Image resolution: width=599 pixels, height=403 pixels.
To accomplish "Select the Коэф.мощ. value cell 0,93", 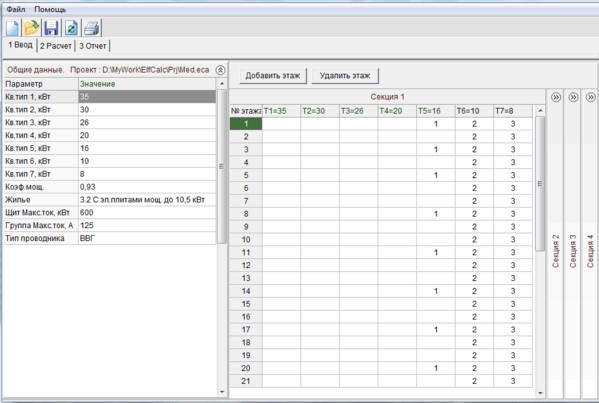I will click(x=147, y=187).
